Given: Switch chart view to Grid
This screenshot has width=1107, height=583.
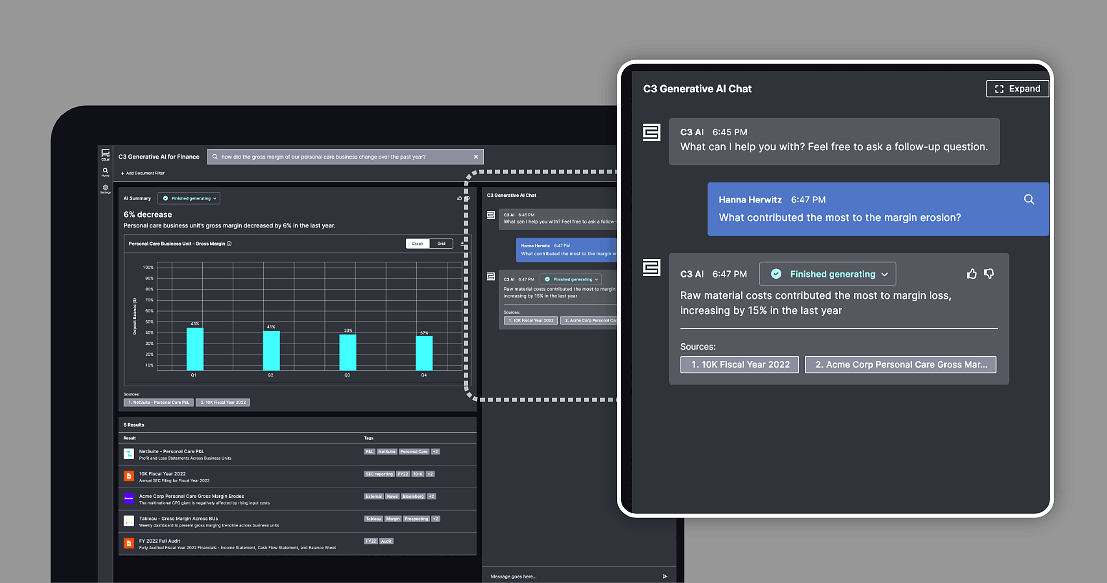Looking at the screenshot, I should click(x=441, y=244).
